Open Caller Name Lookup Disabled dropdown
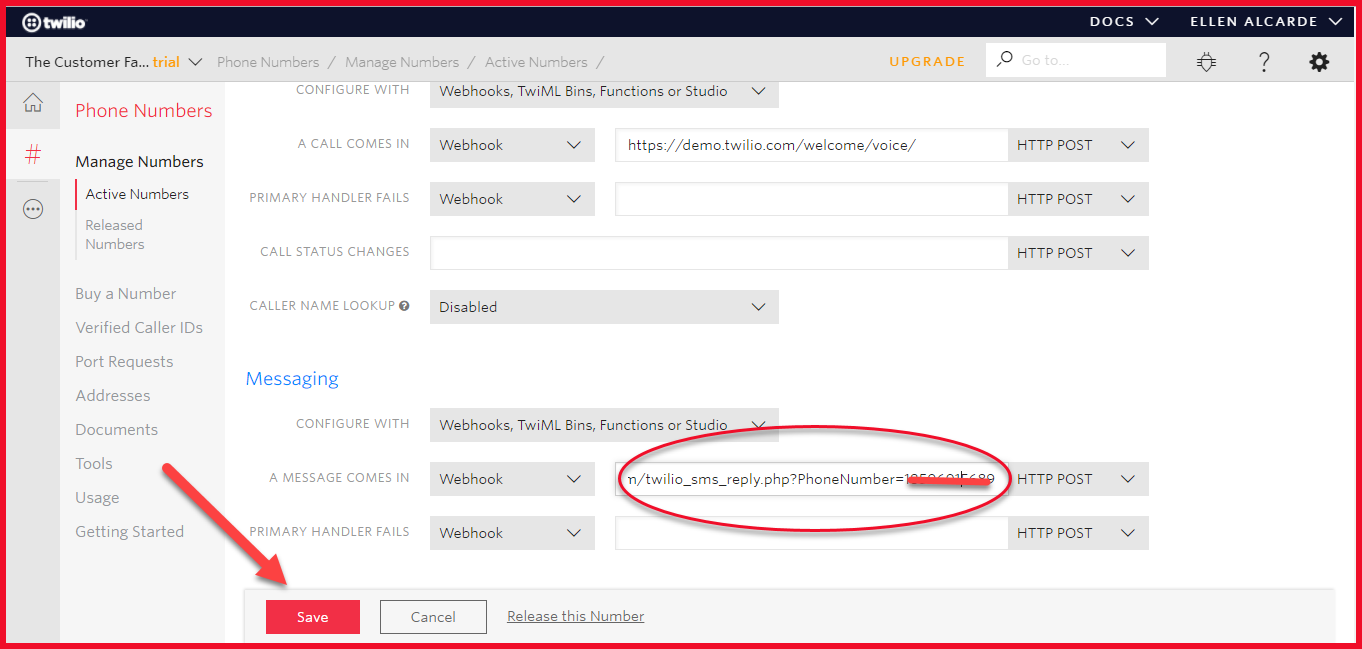 pyautogui.click(x=604, y=307)
